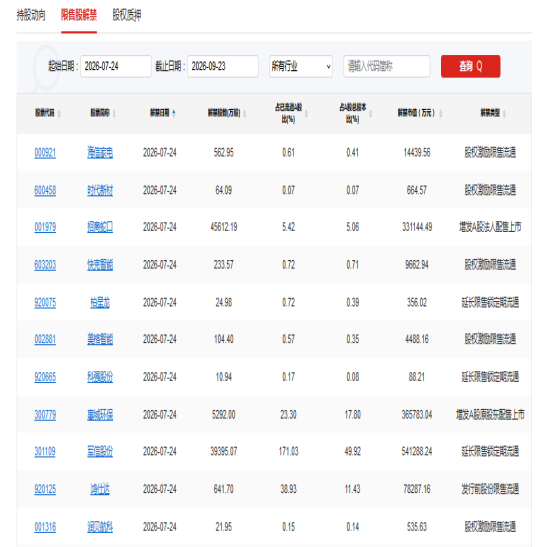This screenshot has width=548, height=547.
Task: Open stock code link 600458
Action: (45, 190)
